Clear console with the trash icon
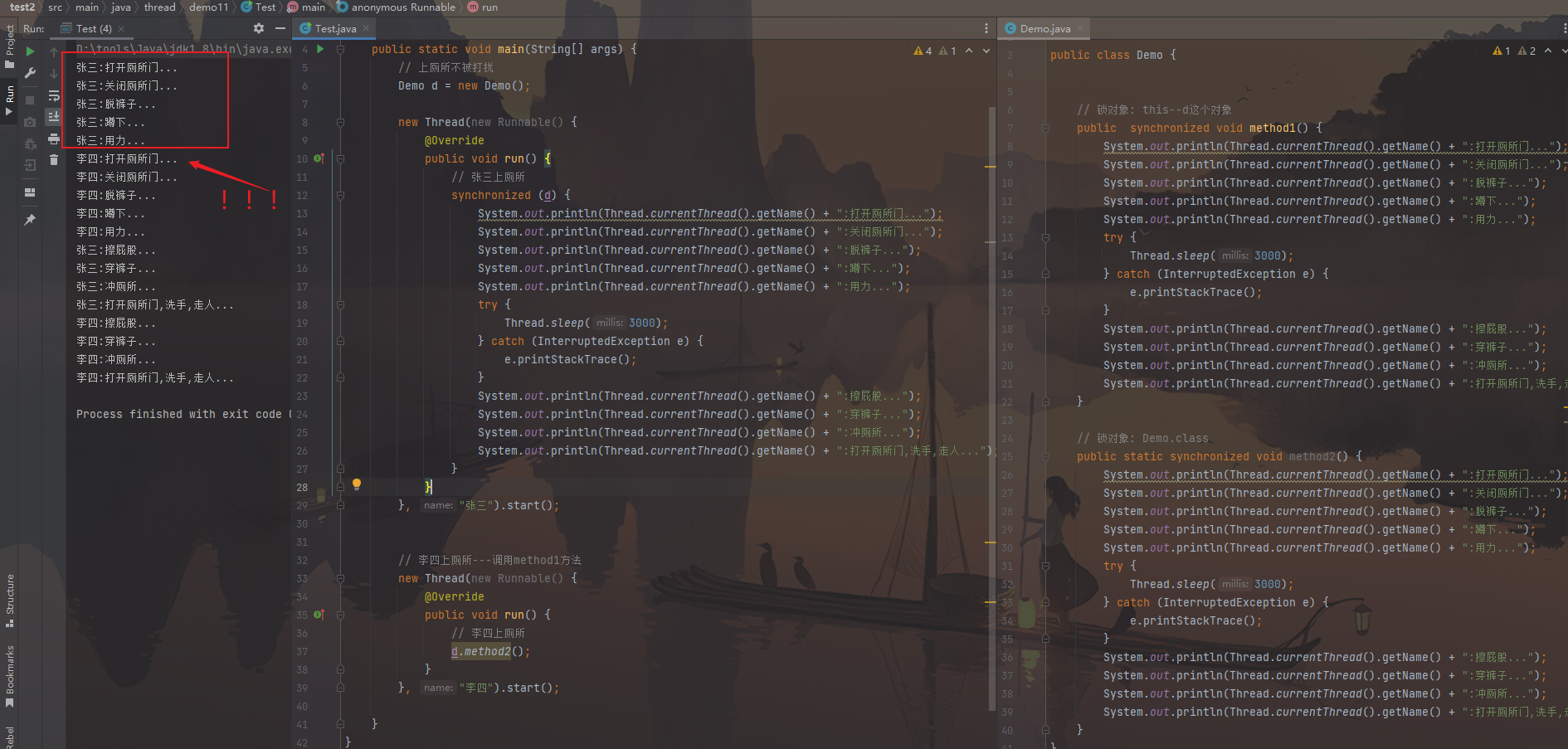The image size is (1568, 749). tap(54, 160)
